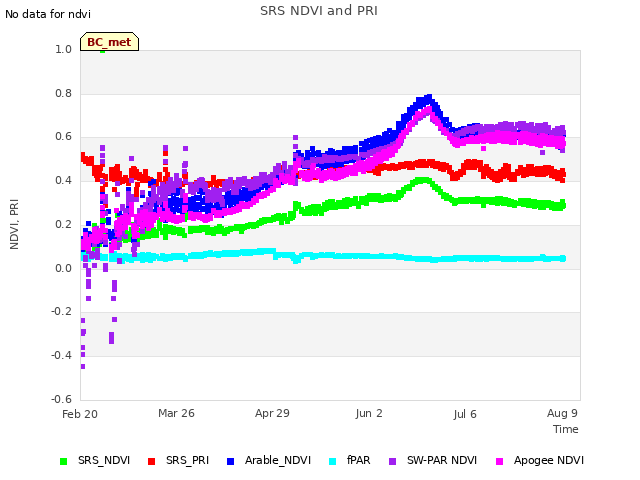
Task: Click the 1.0 y-axis tick label
Action: [x=63, y=49]
